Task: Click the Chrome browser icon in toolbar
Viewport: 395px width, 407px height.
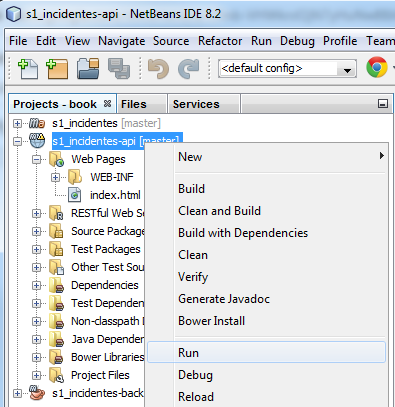Action: pyautogui.click(x=377, y=67)
